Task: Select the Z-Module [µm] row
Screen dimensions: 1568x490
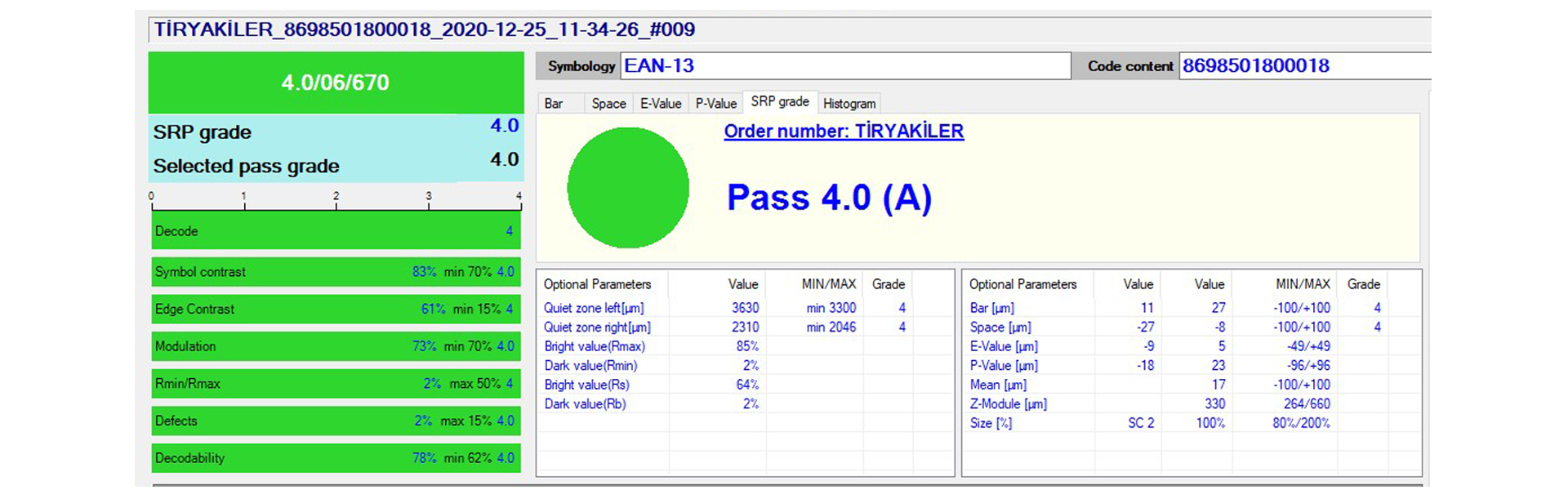Action: point(1192,403)
